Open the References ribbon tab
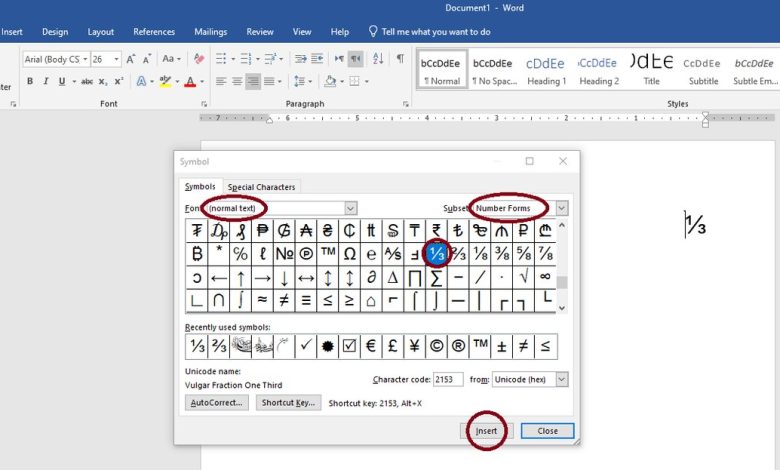Screen dimensions: 780x470 (x=154, y=32)
